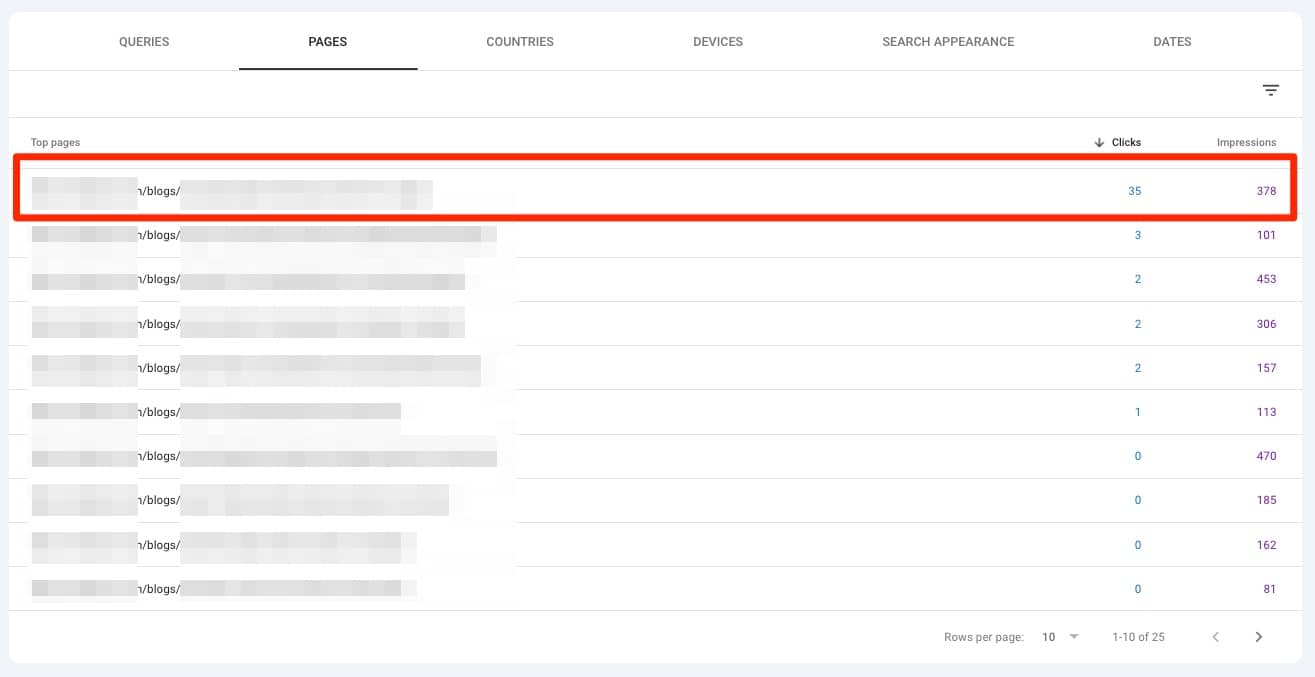1315x677 pixels.
Task: Go to next page of results
Action: 1258,637
